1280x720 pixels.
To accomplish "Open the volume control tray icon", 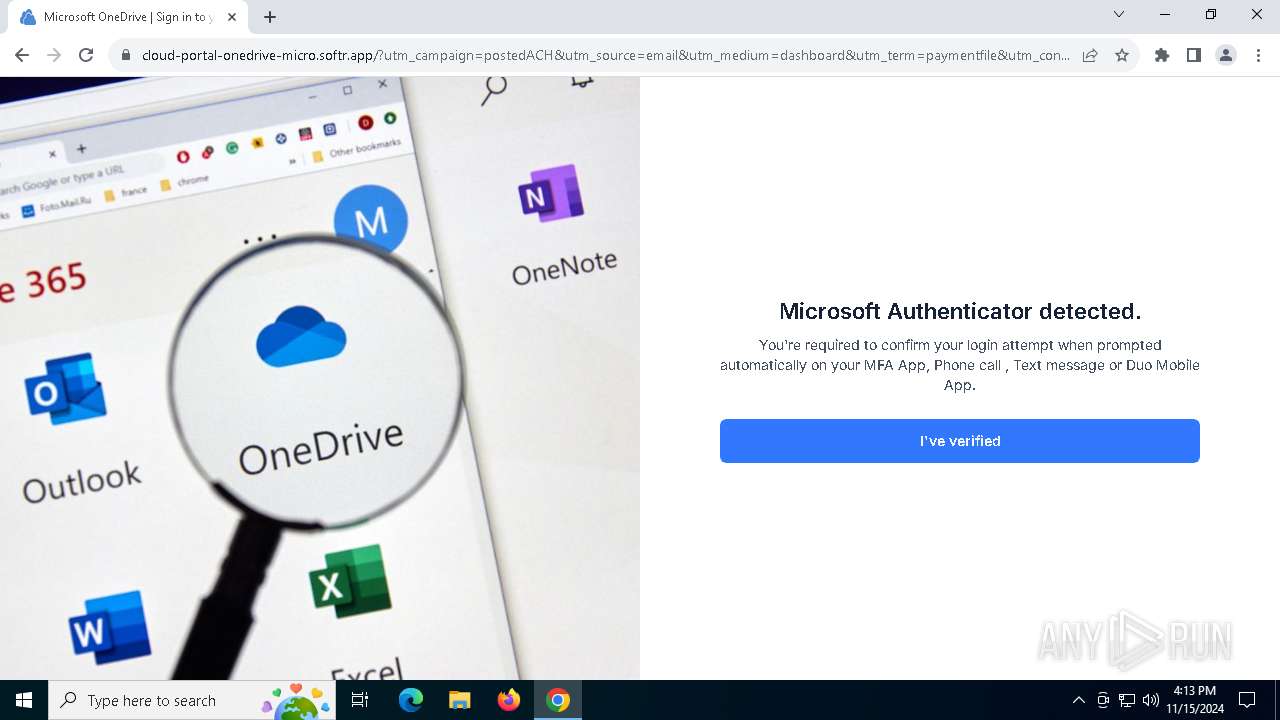I will point(1151,700).
